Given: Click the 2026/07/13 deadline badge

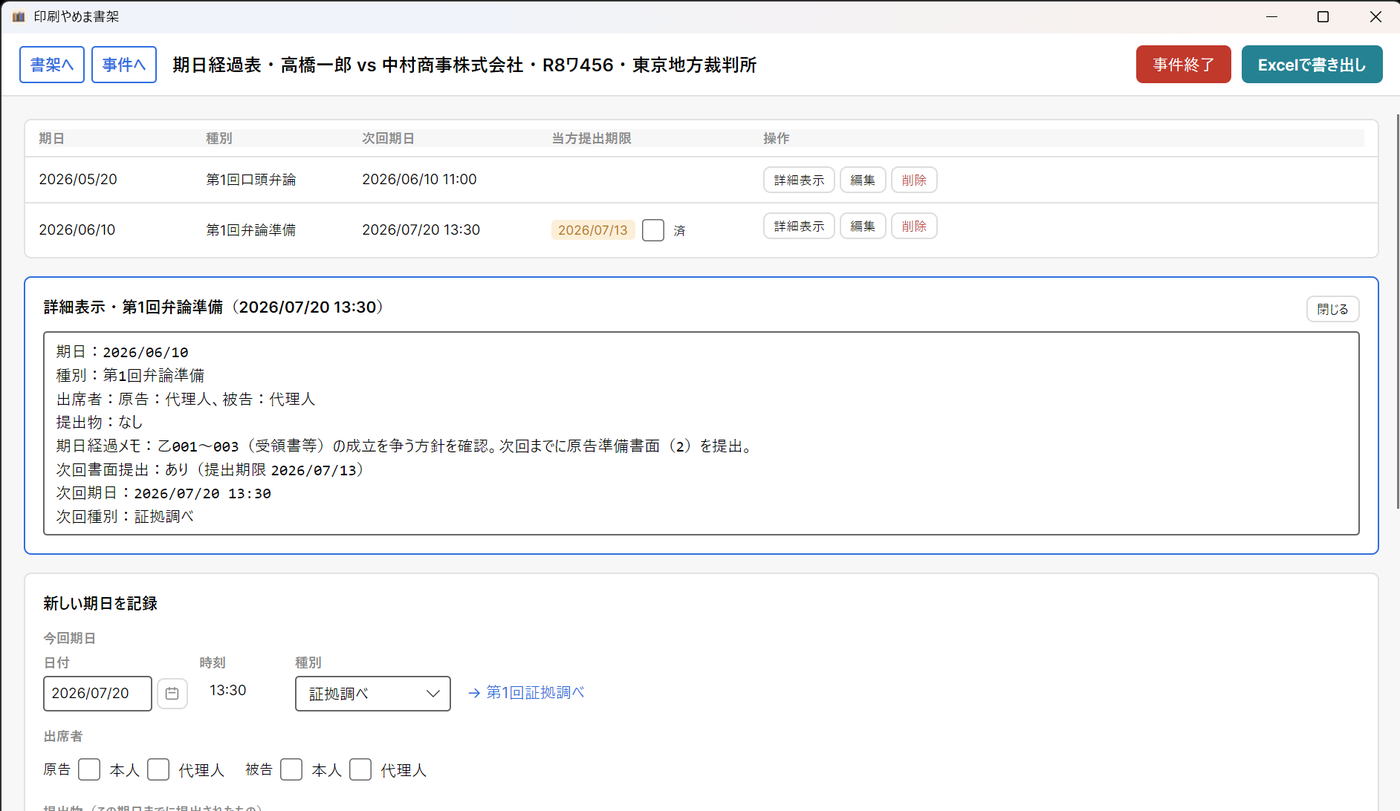Looking at the screenshot, I should (593, 230).
